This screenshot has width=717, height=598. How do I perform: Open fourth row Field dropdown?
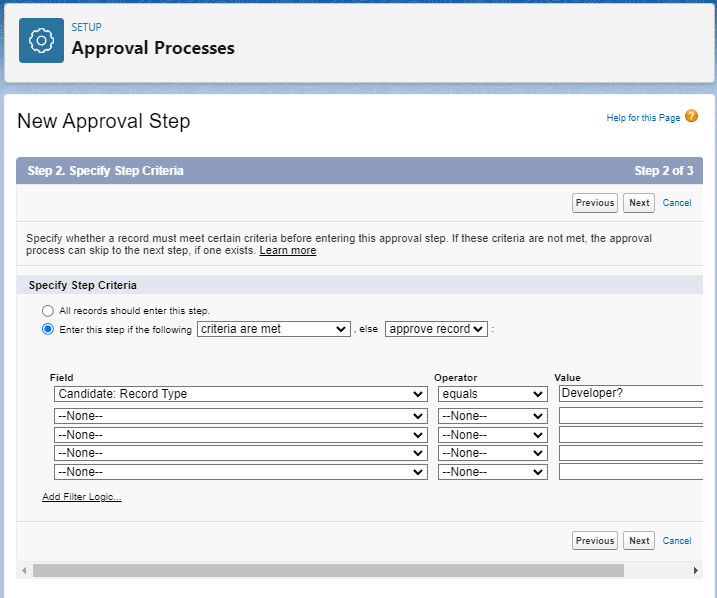pos(241,453)
